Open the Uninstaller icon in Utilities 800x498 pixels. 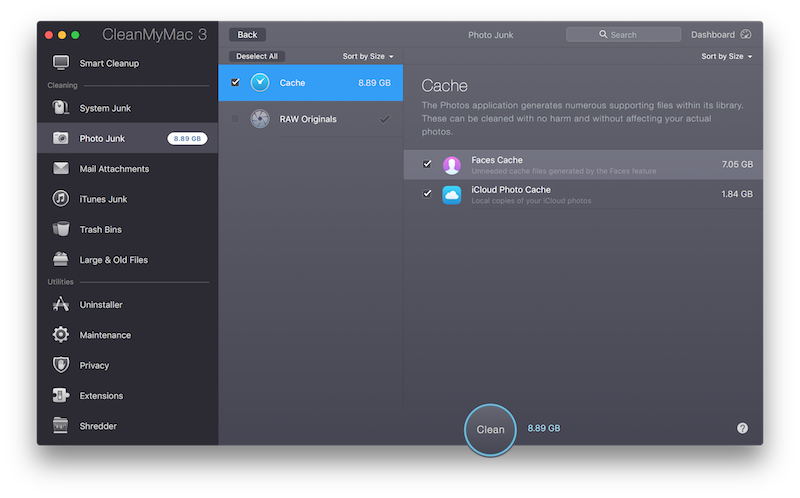click(61, 305)
